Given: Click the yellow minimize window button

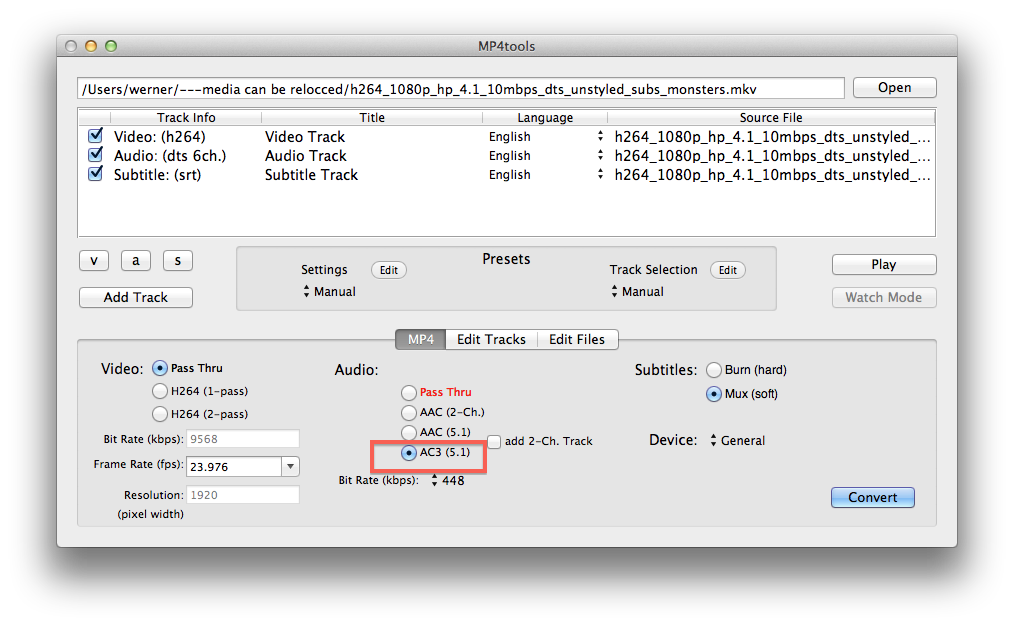Looking at the screenshot, I should (x=91, y=46).
